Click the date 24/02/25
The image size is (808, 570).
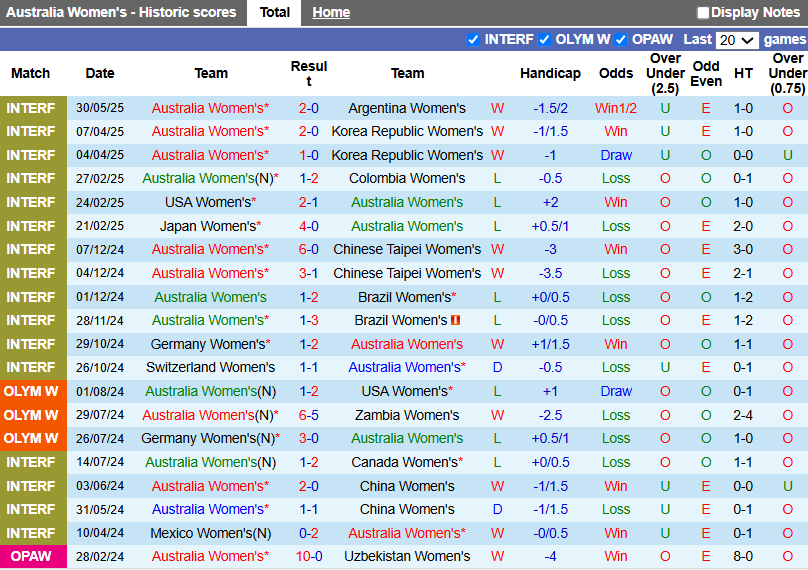(x=100, y=203)
